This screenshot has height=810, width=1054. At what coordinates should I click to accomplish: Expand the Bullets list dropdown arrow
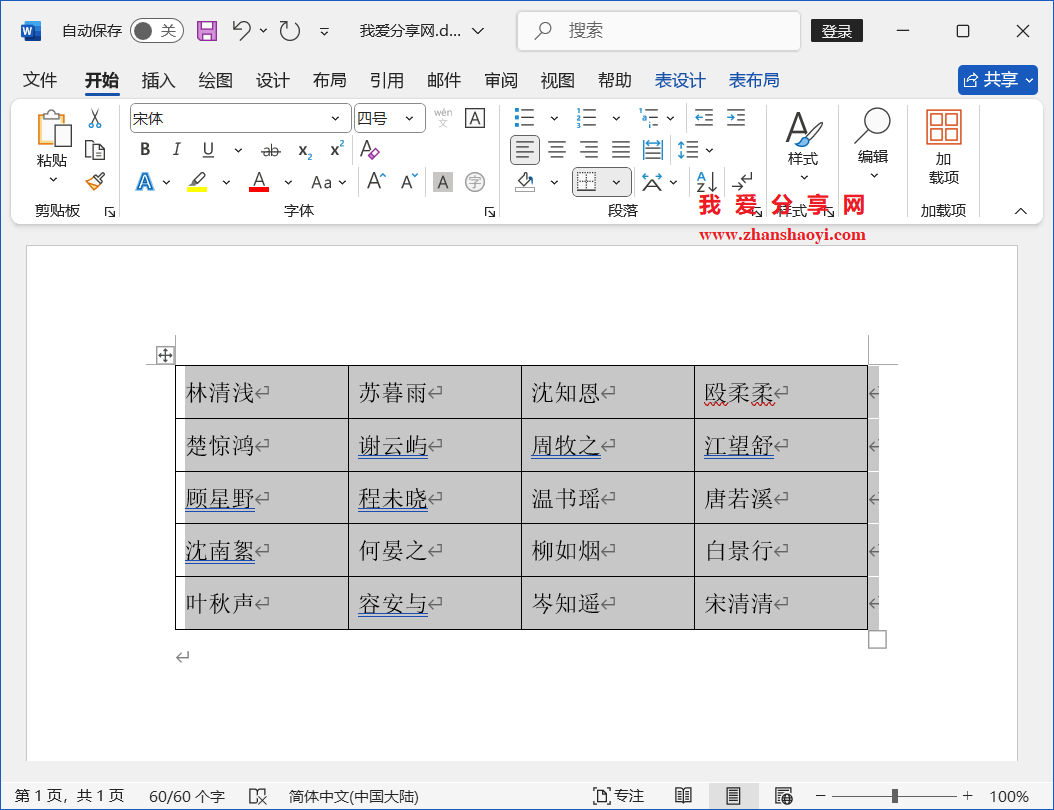[x=555, y=119]
